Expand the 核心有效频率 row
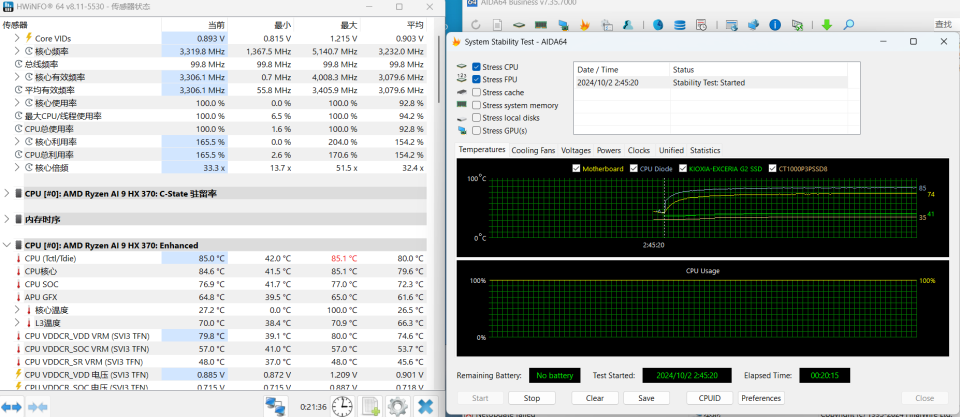Screen dimensions: 960x417 [x=17, y=77]
